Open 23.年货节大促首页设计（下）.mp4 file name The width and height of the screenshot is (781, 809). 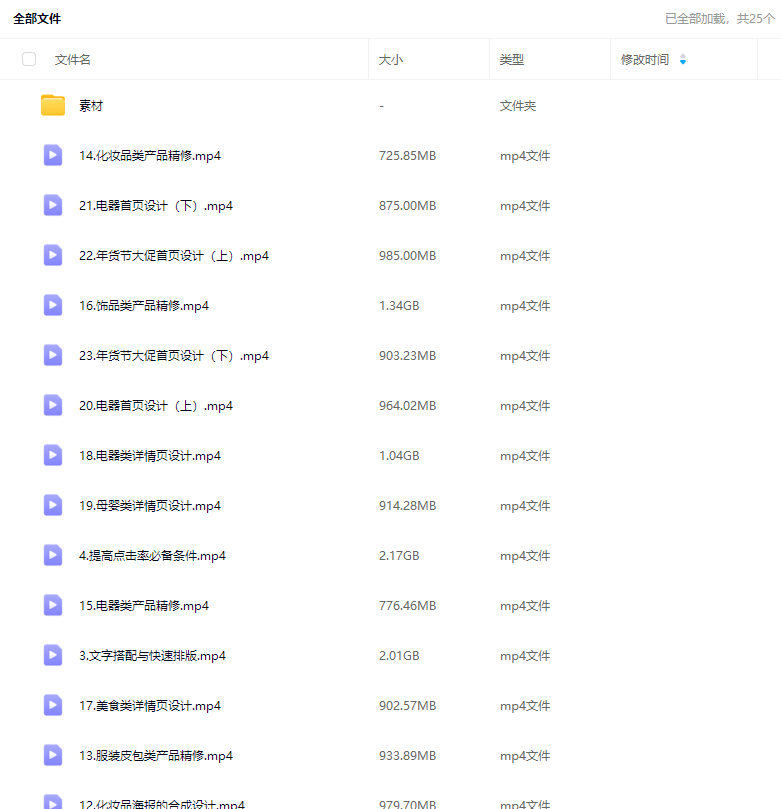(173, 356)
